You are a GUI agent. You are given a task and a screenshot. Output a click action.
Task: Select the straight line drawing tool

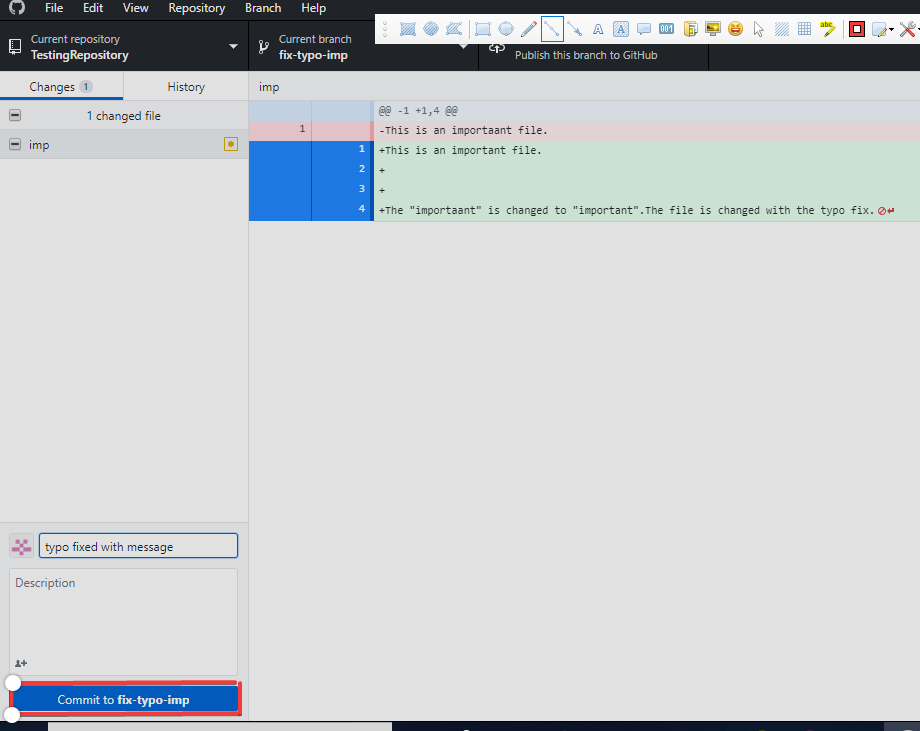(552, 29)
